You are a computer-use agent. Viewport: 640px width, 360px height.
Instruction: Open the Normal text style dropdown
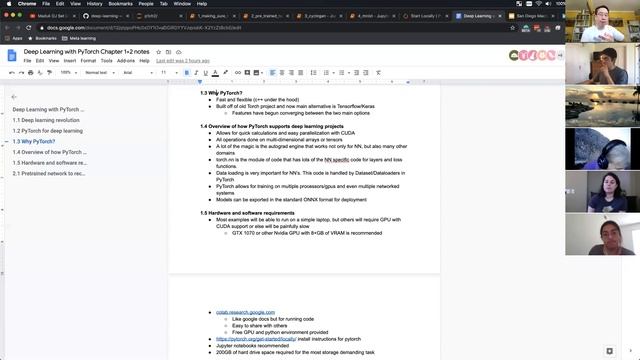click(x=100, y=73)
